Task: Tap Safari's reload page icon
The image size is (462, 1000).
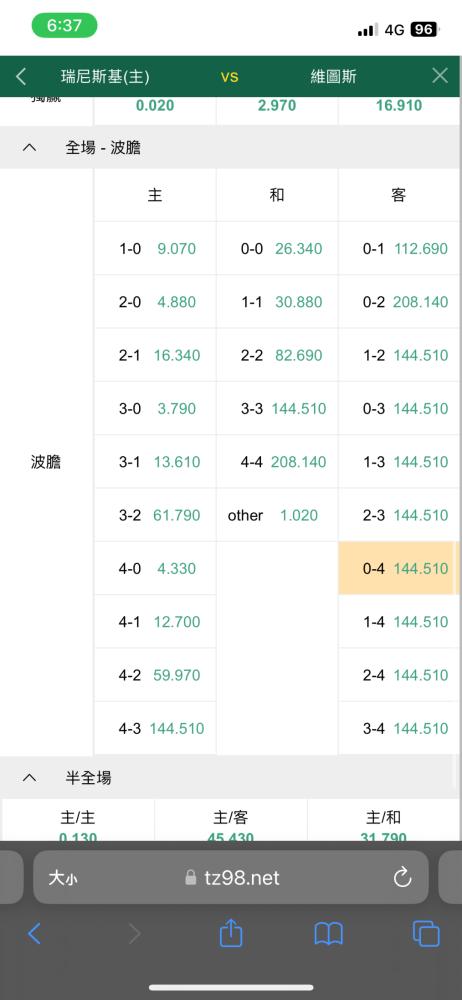Action: (x=402, y=878)
